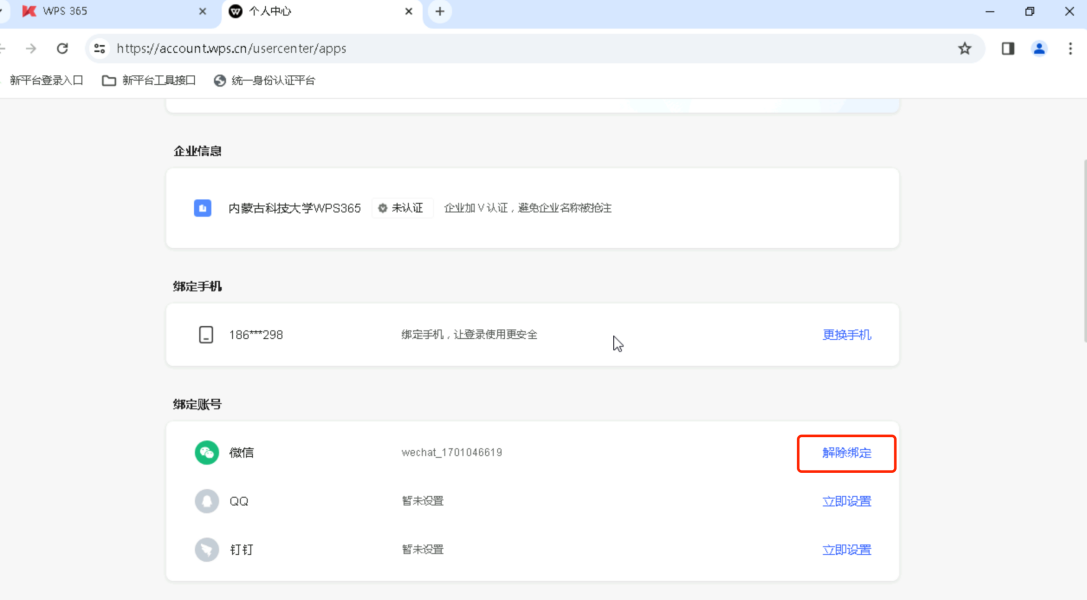
Task: Click 立即设置 next to 钉钉
Action: coord(846,549)
